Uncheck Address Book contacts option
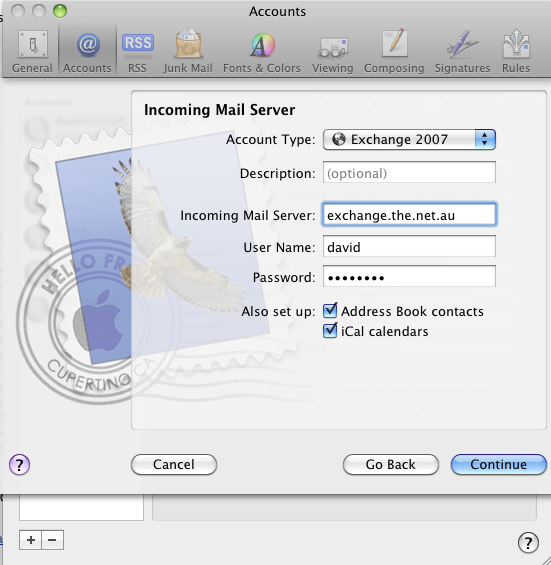The image size is (551, 565). click(330, 311)
